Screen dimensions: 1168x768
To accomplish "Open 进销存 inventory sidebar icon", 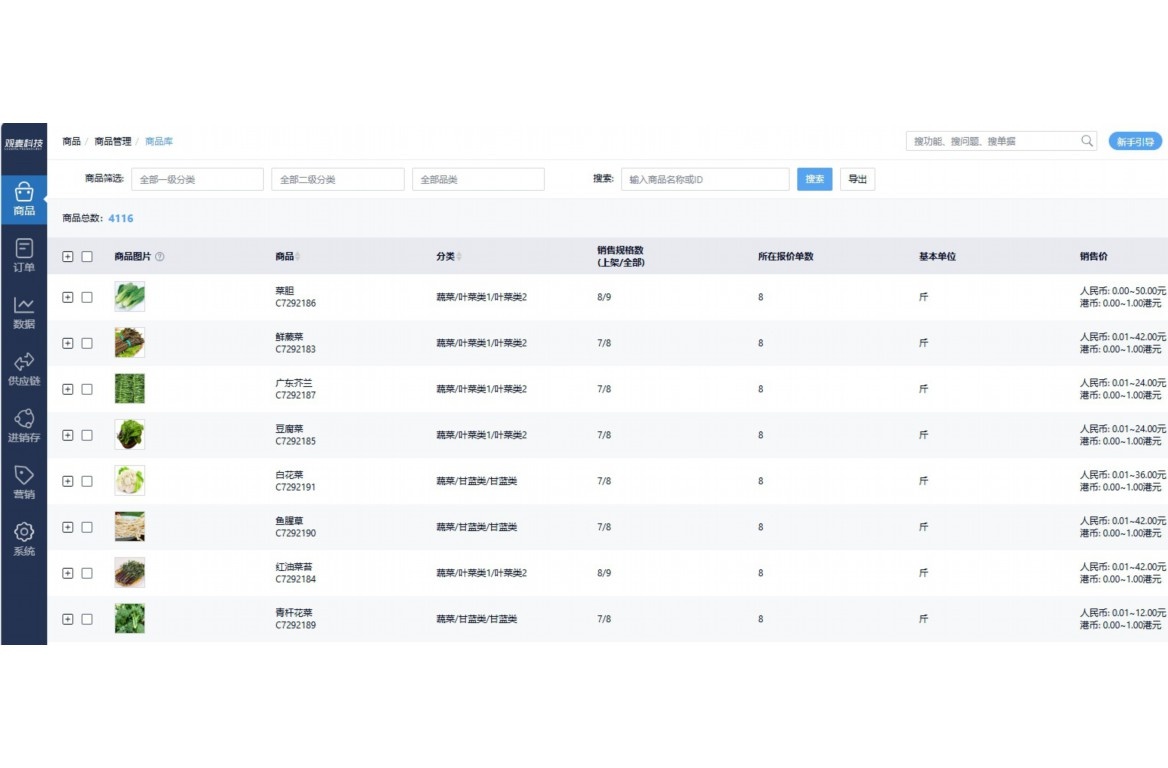I will [x=24, y=425].
